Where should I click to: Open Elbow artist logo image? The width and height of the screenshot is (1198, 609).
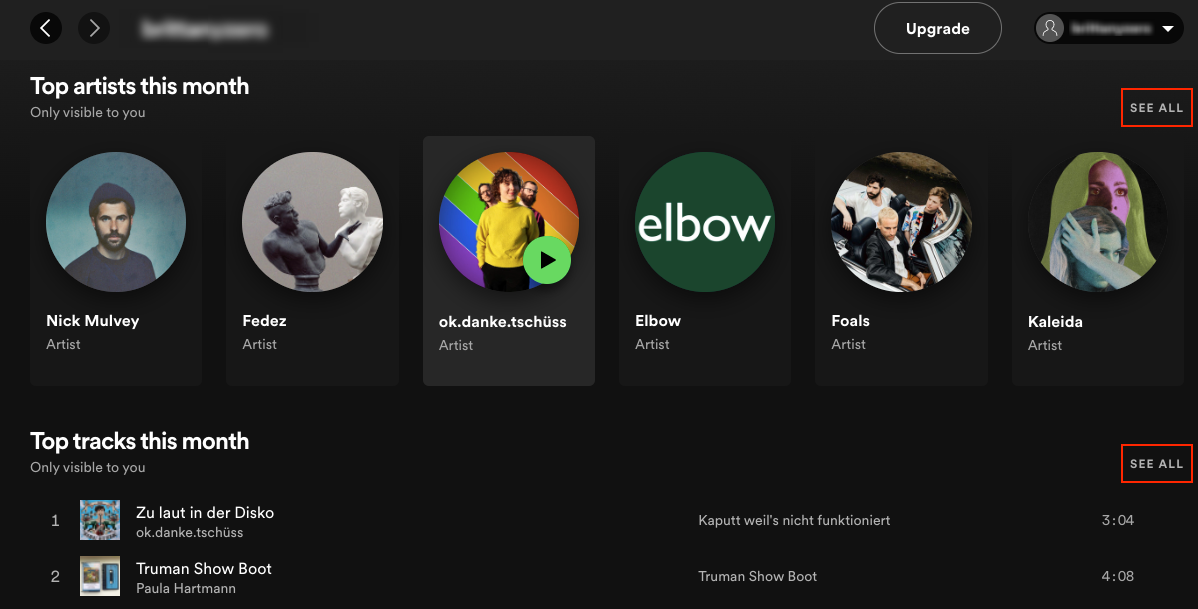705,222
